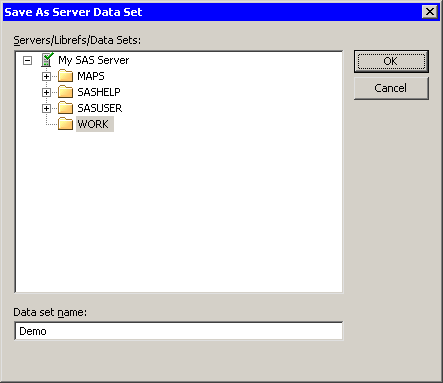Image resolution: width=443 pixels, height=383 pixels.
Task: Select the SASUSER library label
Action: [100, 108]
